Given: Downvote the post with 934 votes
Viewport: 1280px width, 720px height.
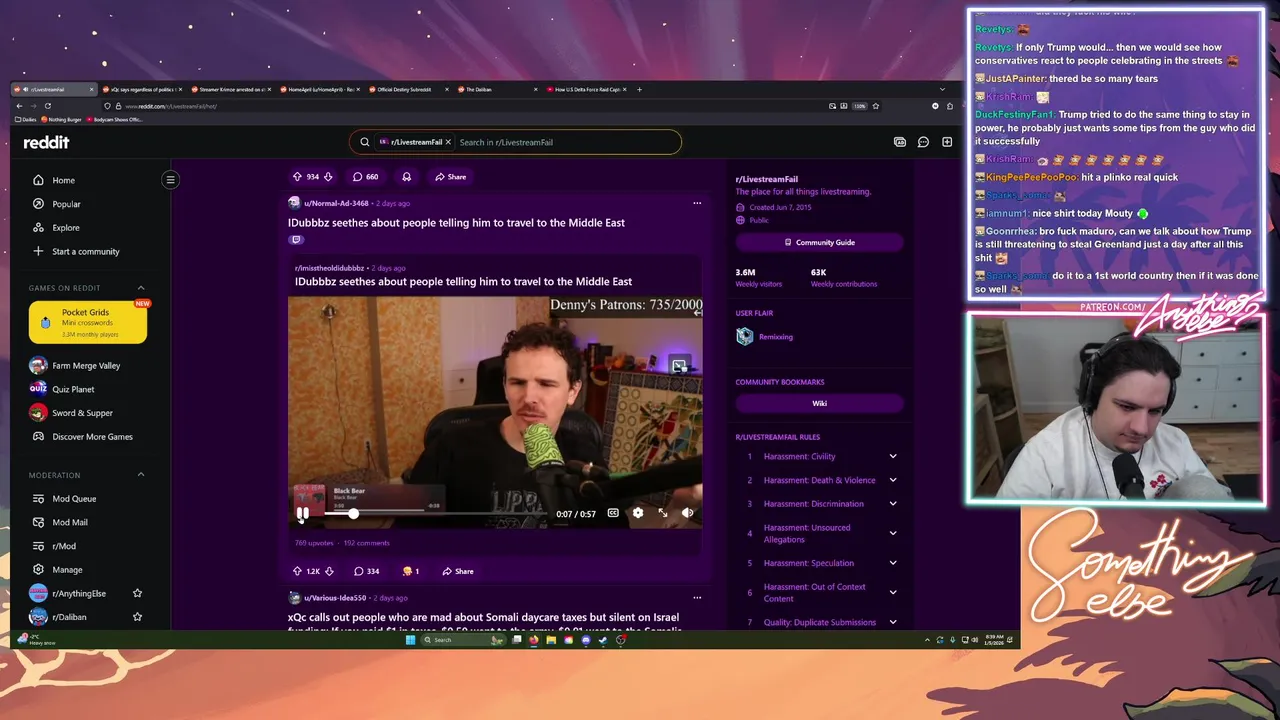Looking at the screenshot, I should tap(328, 177).
